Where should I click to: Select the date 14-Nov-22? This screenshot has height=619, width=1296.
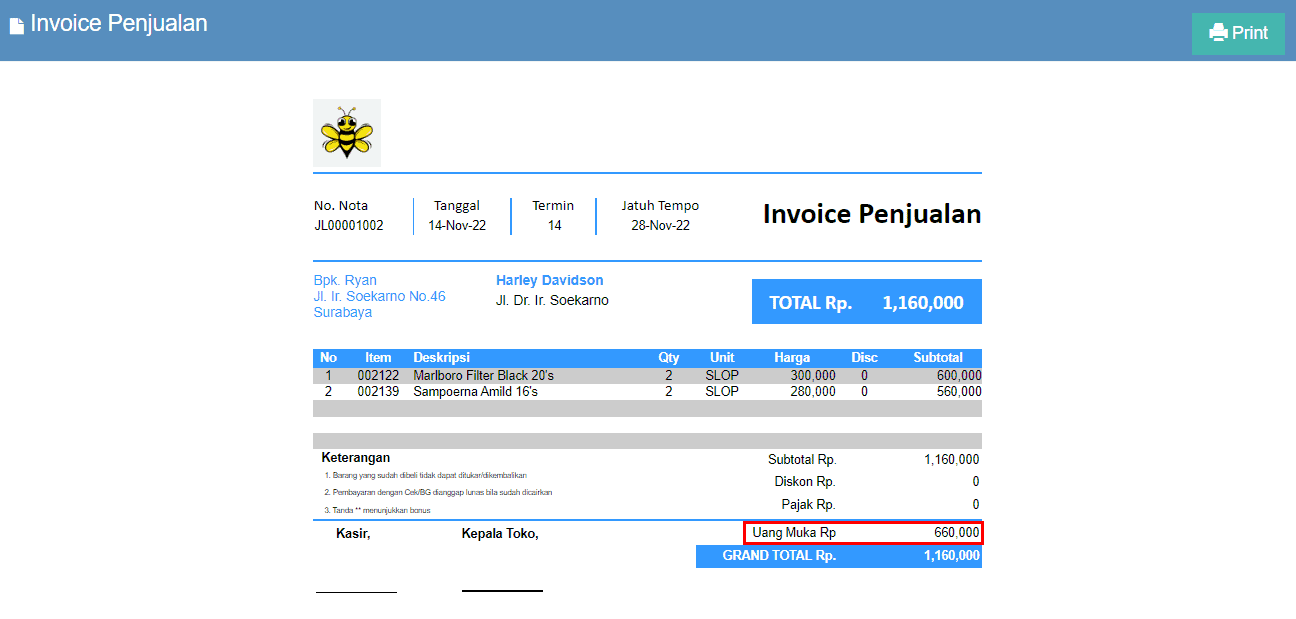pyautogui.click(x=457, y=226)
